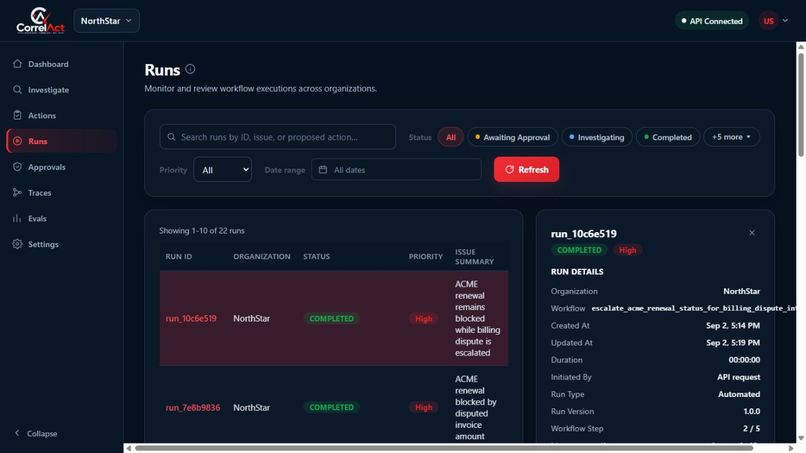Click the scroll right arrow at bottom
Screen dimensions: 806x453
click(791, 448)
